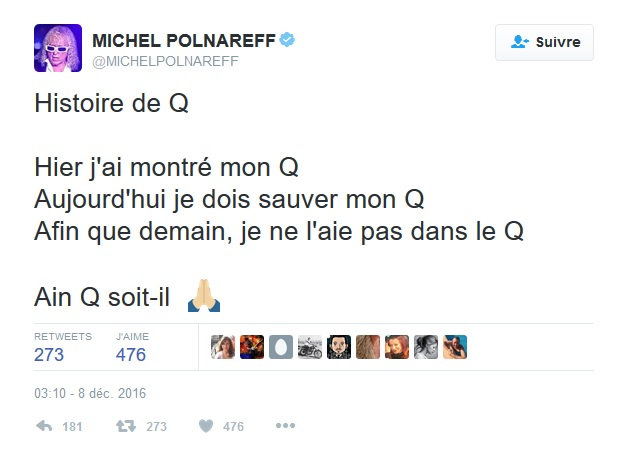This screenshot has height=466, width=631.
Task: Select the second liker avatar with orange flames
Action: [252, 347]
